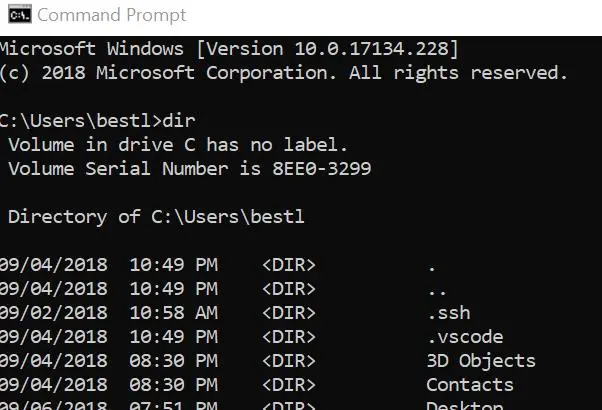Click the 3D Objects directory name

[x=481, y=361]
